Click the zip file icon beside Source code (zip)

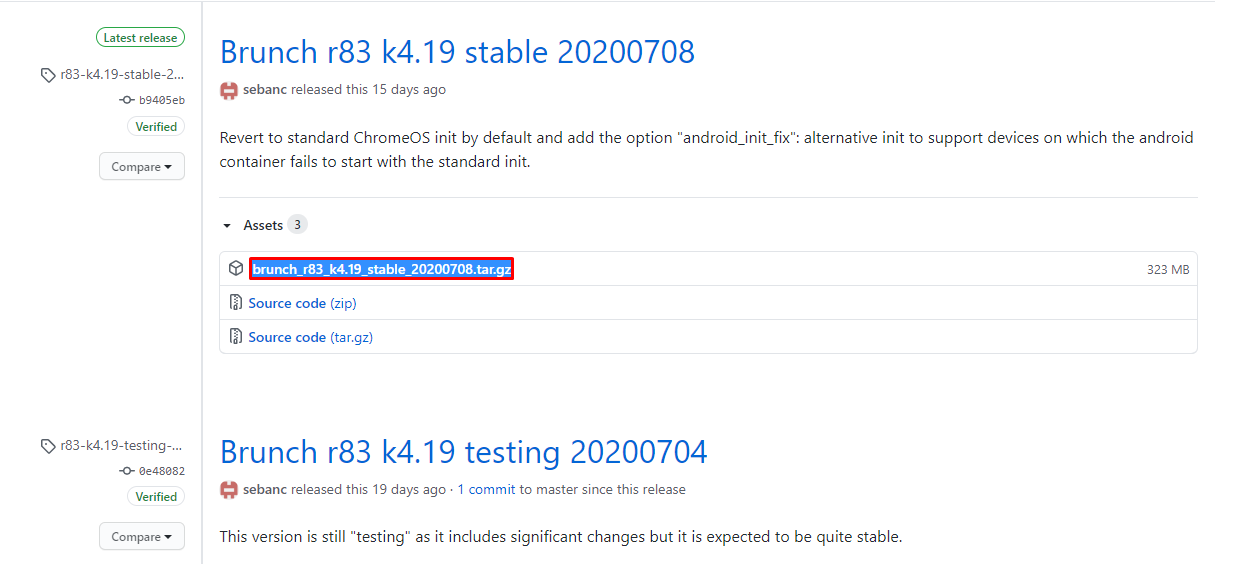pyautogui.click(x=235, y=303)
